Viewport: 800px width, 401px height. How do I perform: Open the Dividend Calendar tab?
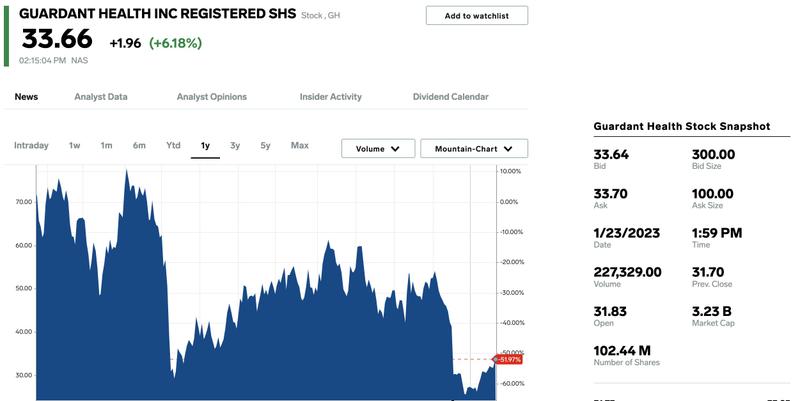coord(451,96)
